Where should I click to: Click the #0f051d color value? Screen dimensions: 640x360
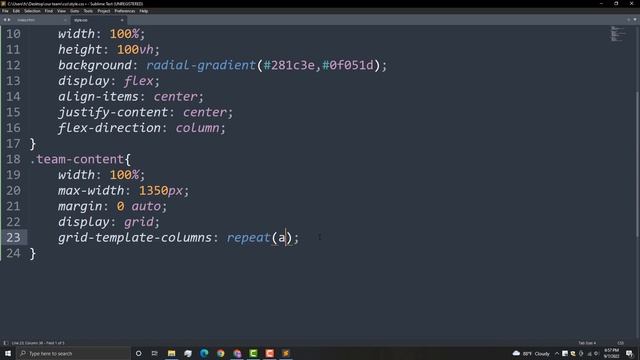point(348,65)
